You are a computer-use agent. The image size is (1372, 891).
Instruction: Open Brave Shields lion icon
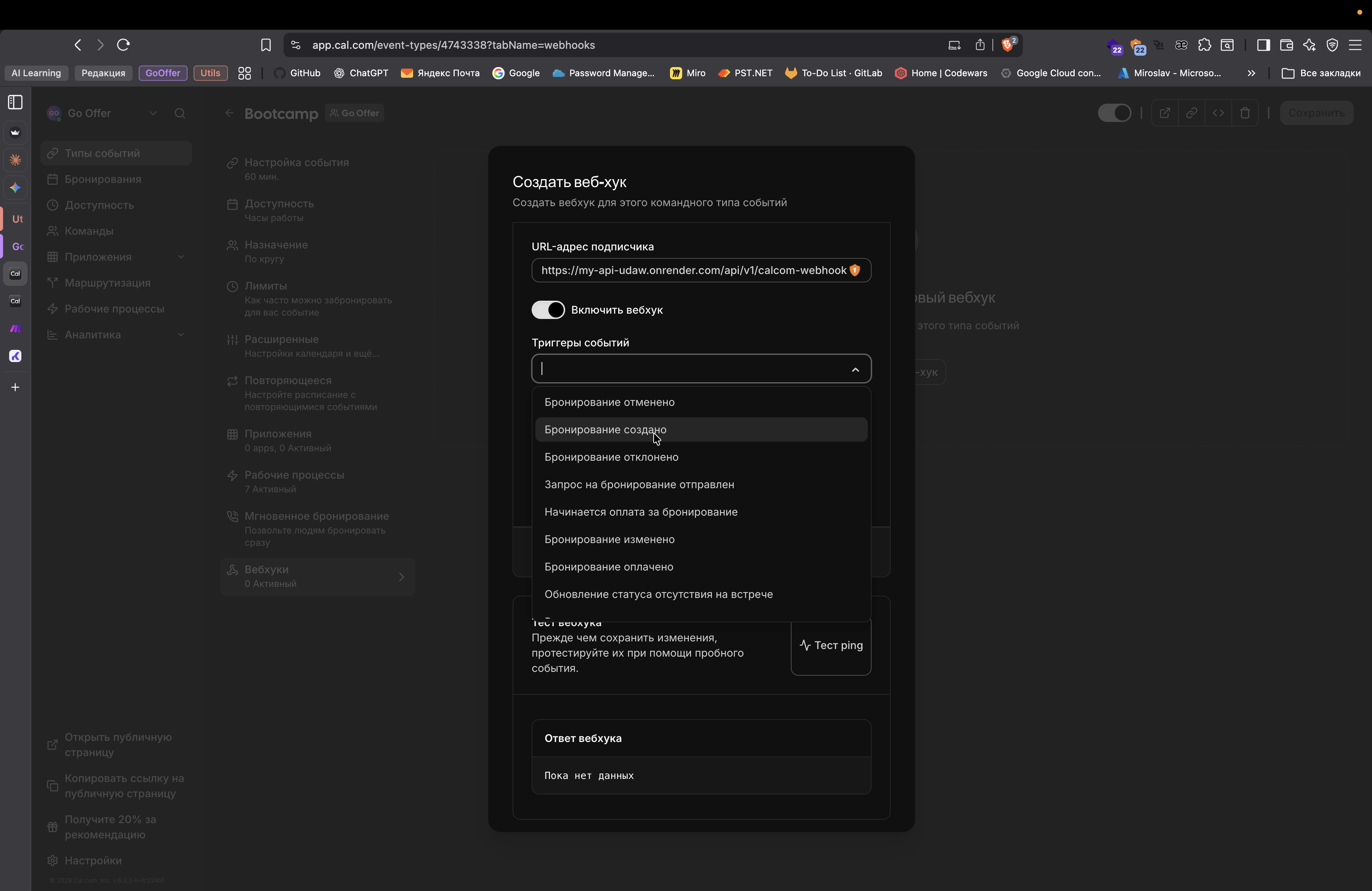point(1008,45)
